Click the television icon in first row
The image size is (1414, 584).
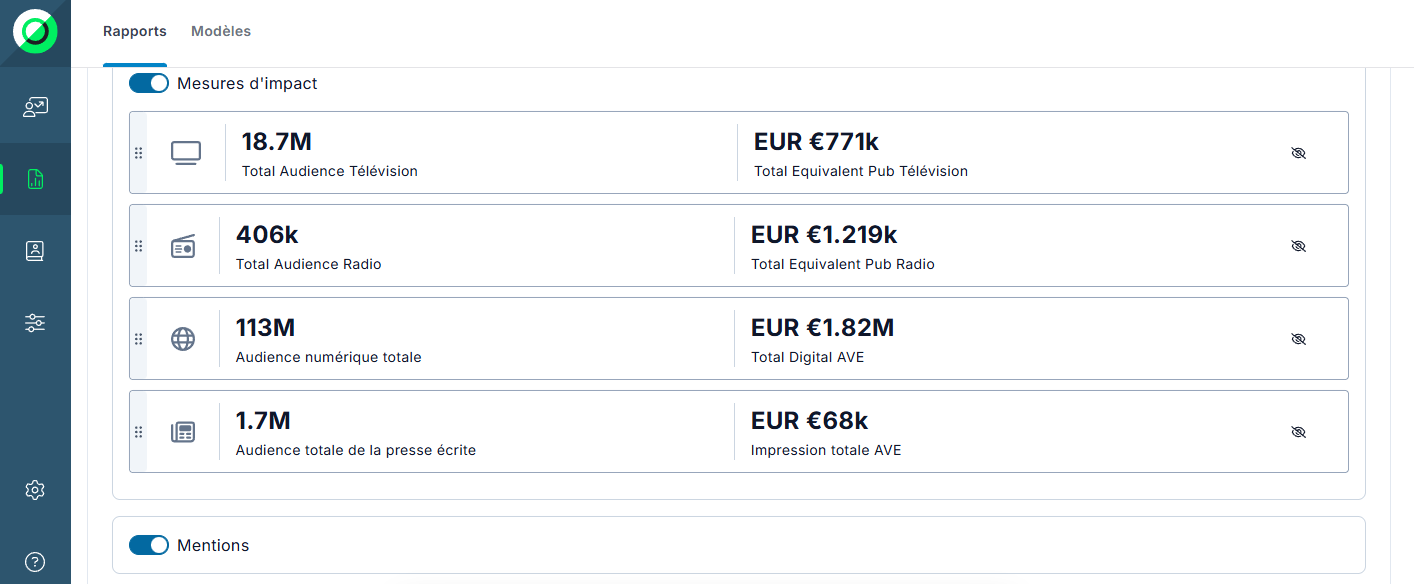point(186,153)
